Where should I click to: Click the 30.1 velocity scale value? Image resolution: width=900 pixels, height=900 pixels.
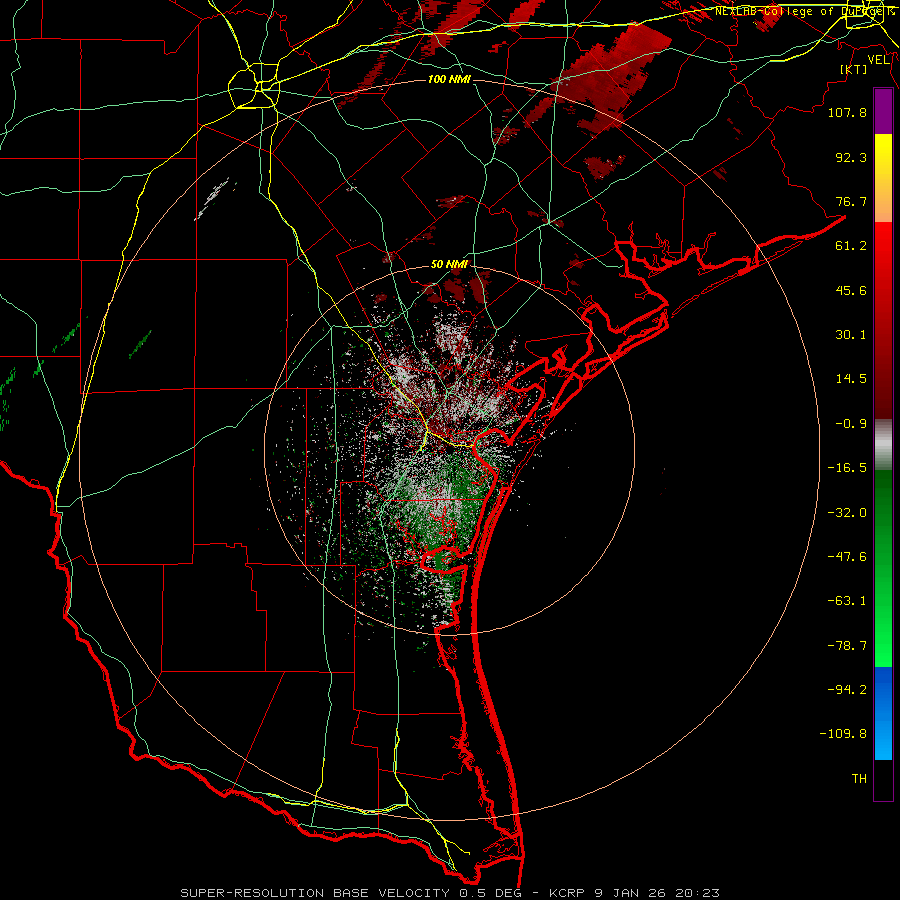click(851, 335)
